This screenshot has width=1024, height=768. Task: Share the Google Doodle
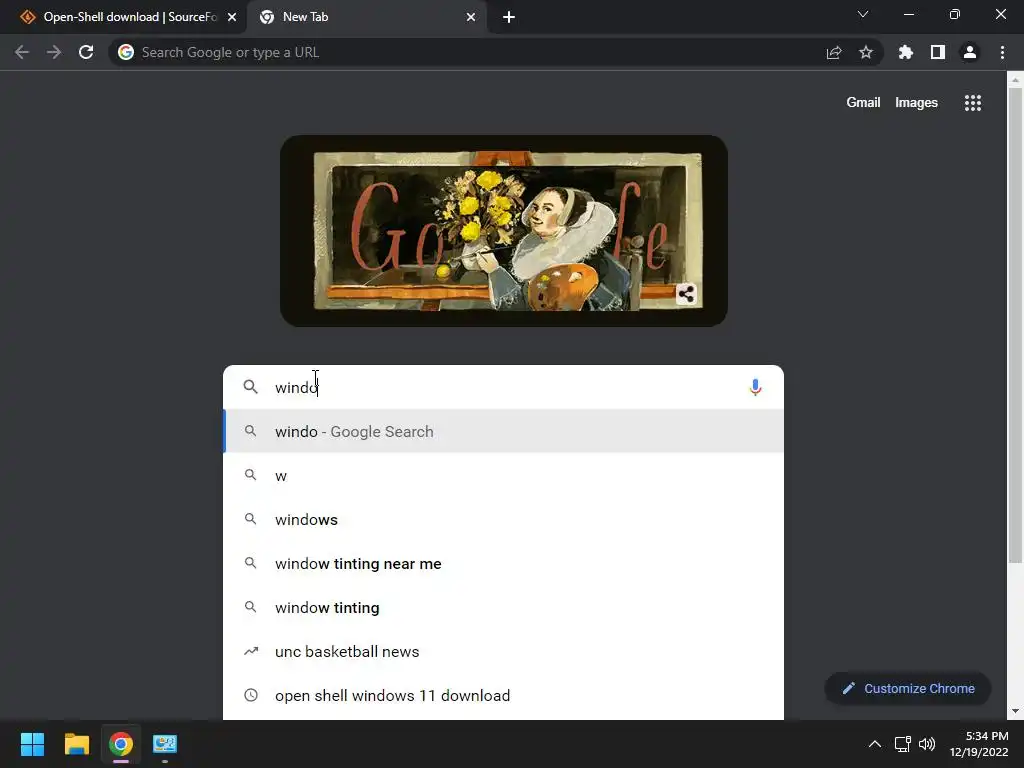click(686, 294)
